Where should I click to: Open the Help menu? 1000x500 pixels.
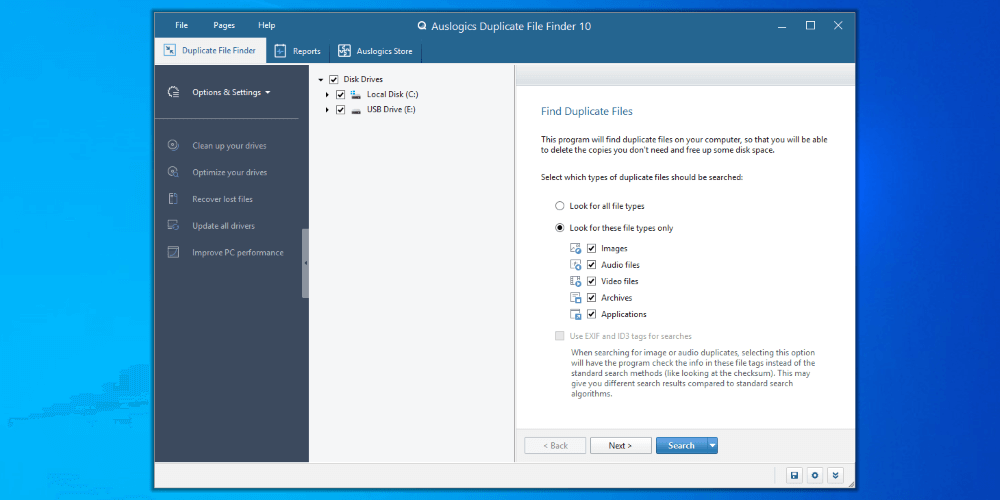267,26
